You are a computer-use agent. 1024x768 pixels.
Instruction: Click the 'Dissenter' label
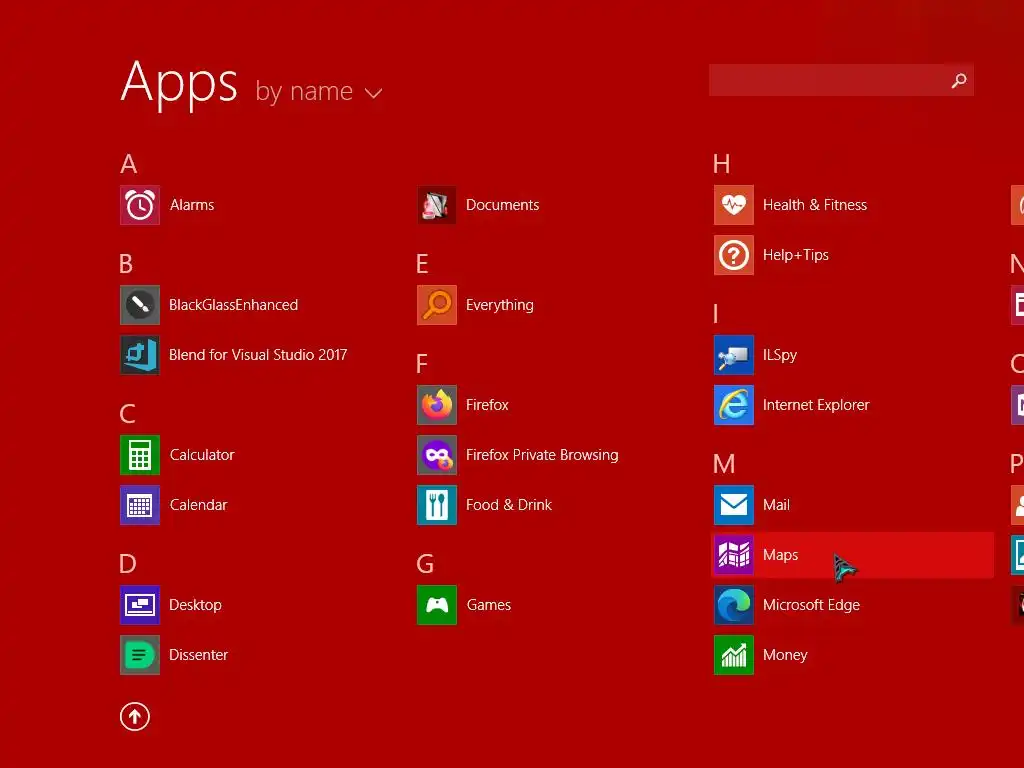pyautogui.click(x=199, y=655)
